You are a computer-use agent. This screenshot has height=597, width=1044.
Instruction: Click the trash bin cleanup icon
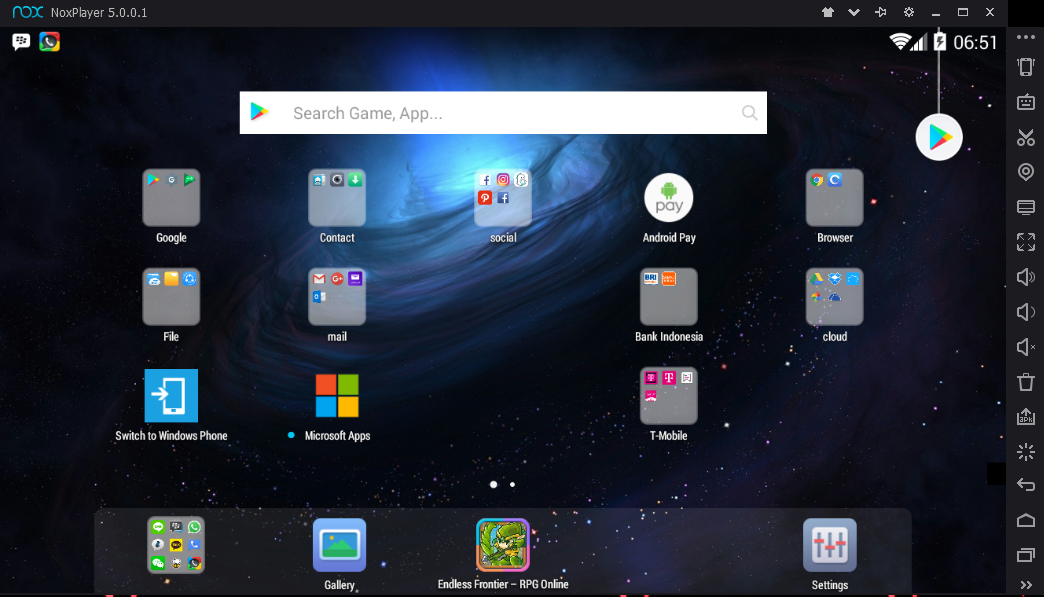(x=1026, y=382)
